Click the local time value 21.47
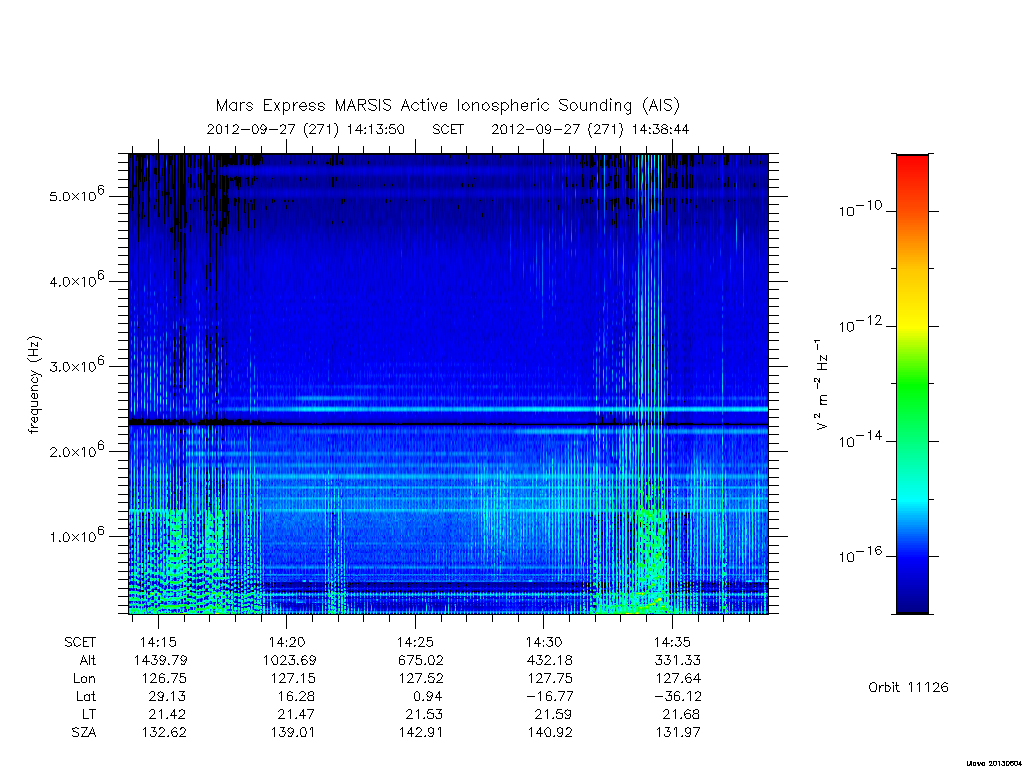 point(296,714)
